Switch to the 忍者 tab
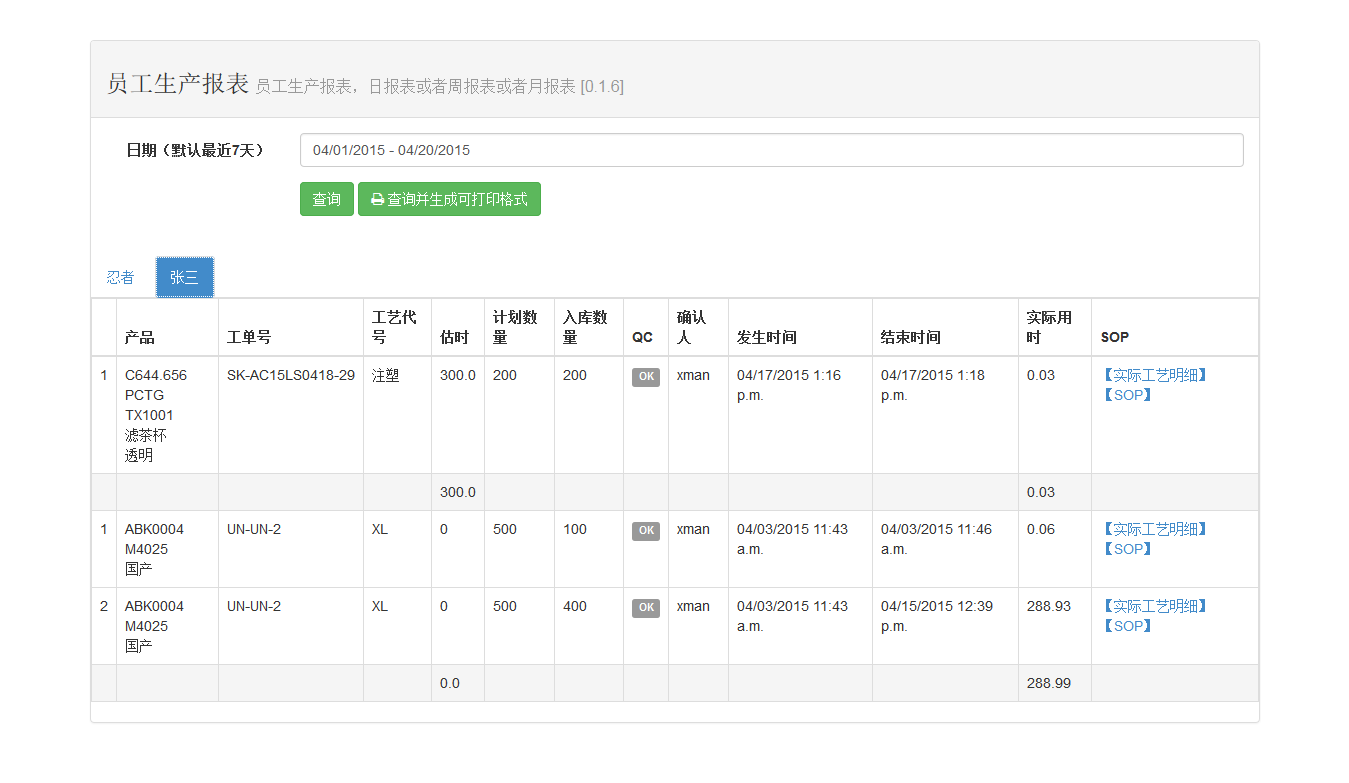This screenshot has width=1349, height=783. [x=121, y=277]
